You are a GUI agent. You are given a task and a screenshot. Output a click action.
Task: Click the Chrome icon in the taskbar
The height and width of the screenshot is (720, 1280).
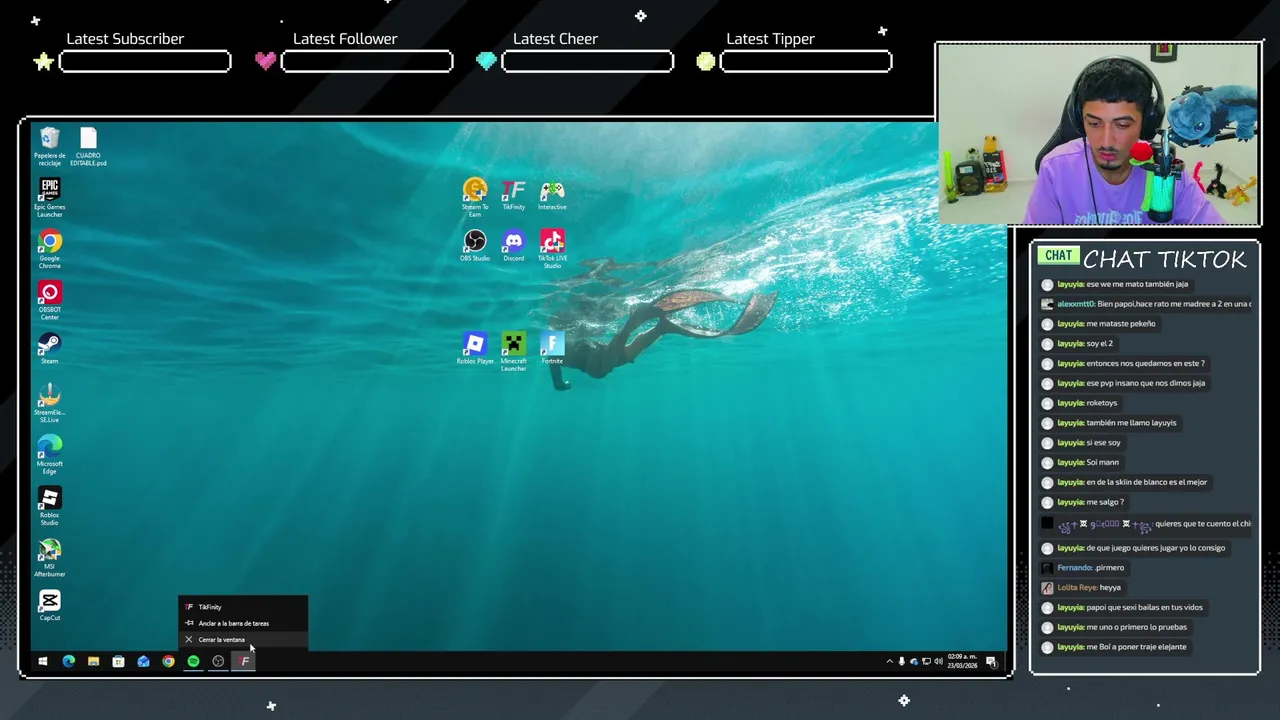[168, 661]
